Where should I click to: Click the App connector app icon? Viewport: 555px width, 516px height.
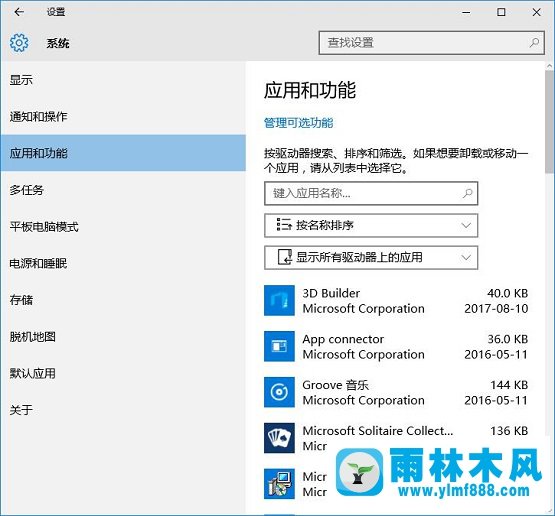(x=279, y=346)
